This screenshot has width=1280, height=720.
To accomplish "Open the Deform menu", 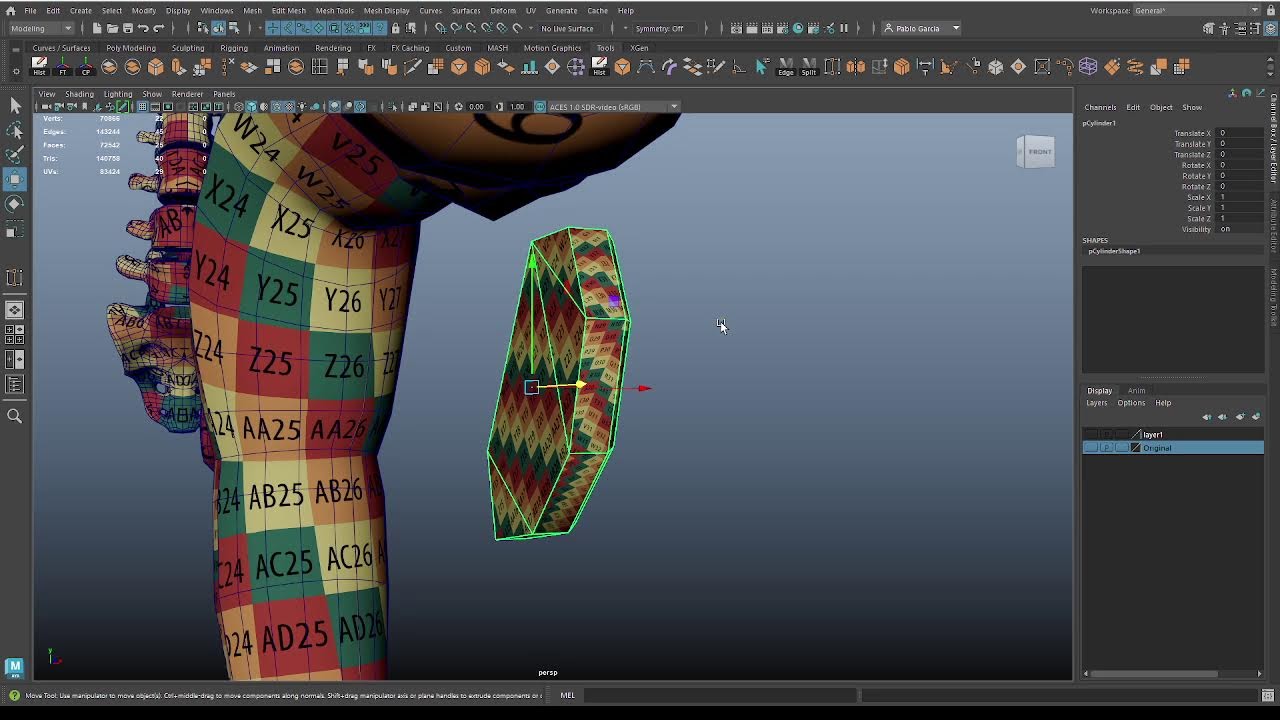I will tap(503, 10).
